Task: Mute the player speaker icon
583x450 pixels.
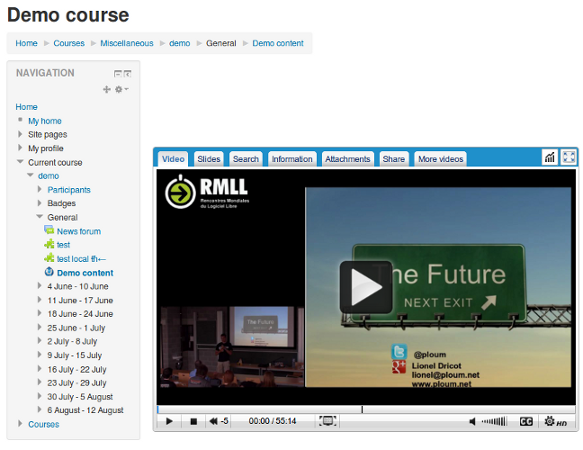Action: coord(472,421)
